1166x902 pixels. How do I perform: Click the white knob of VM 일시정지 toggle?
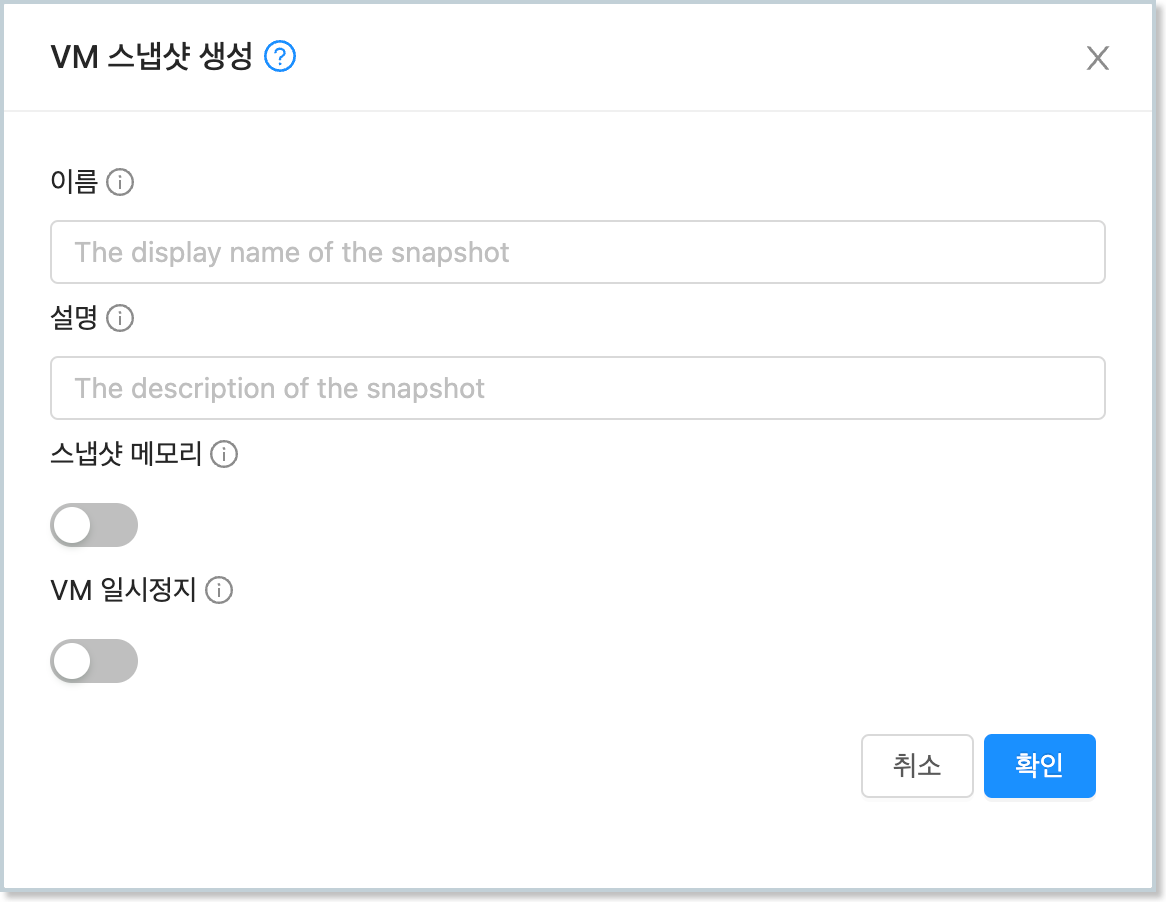[72, 661]
